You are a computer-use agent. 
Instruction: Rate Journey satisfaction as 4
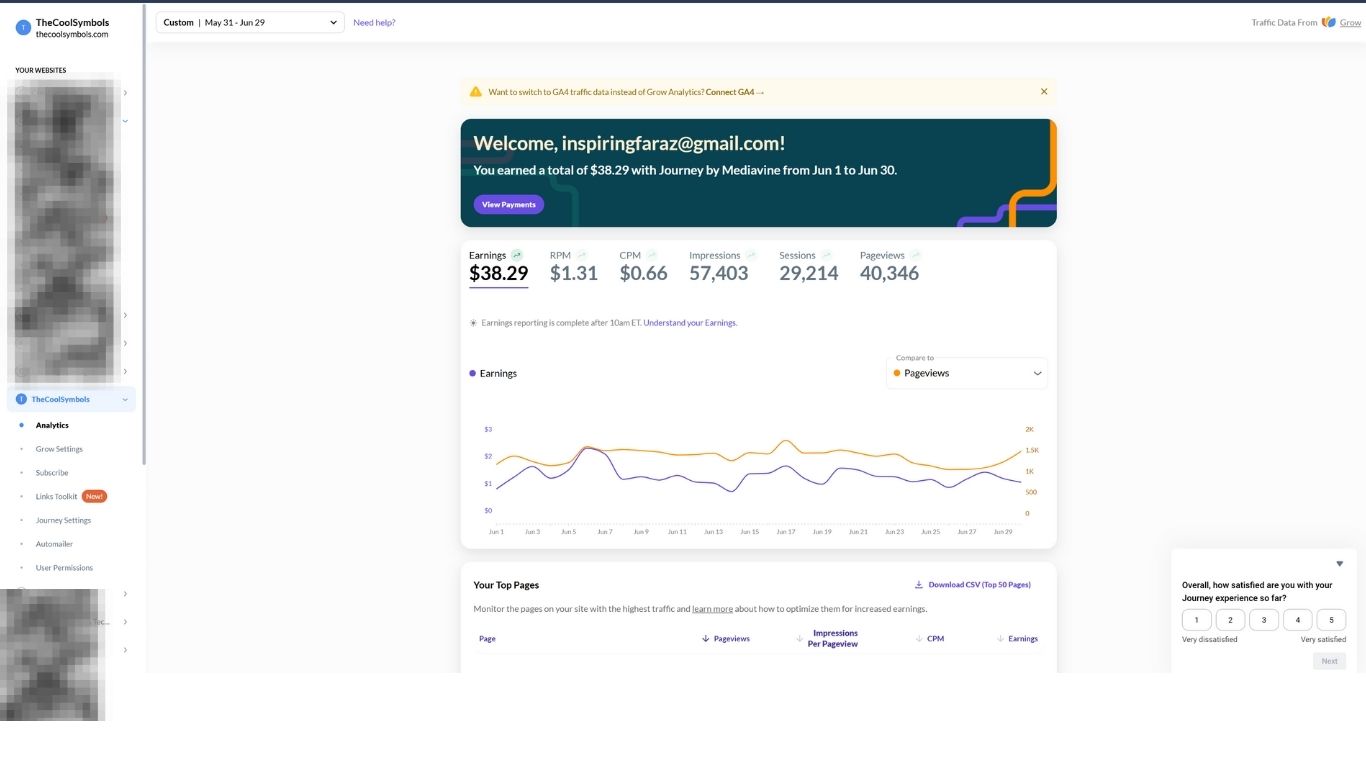pyautogui.click(x=1298, y=620)
